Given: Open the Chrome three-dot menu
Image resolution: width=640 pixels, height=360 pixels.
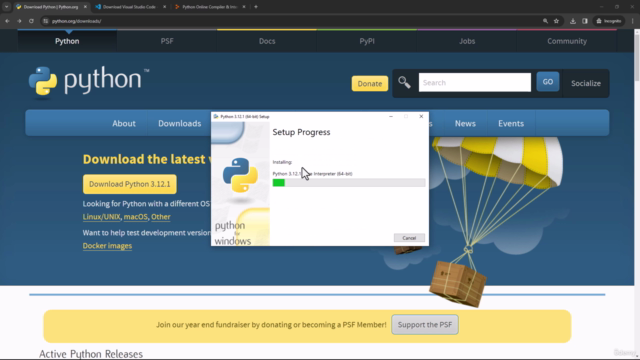Looking at the screenshot, I should pos(633,21).
